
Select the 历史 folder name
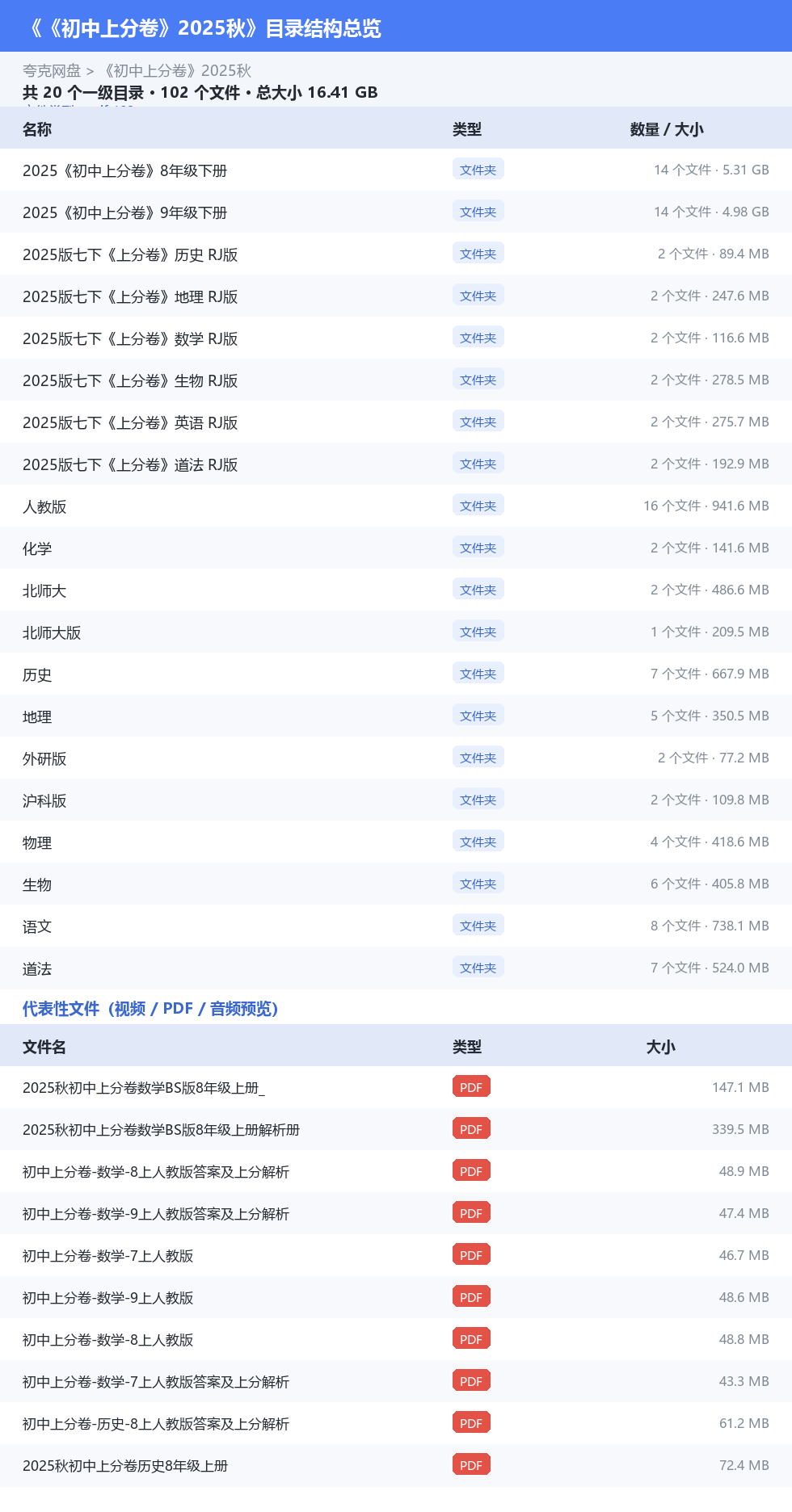click(x=37, y=674)
